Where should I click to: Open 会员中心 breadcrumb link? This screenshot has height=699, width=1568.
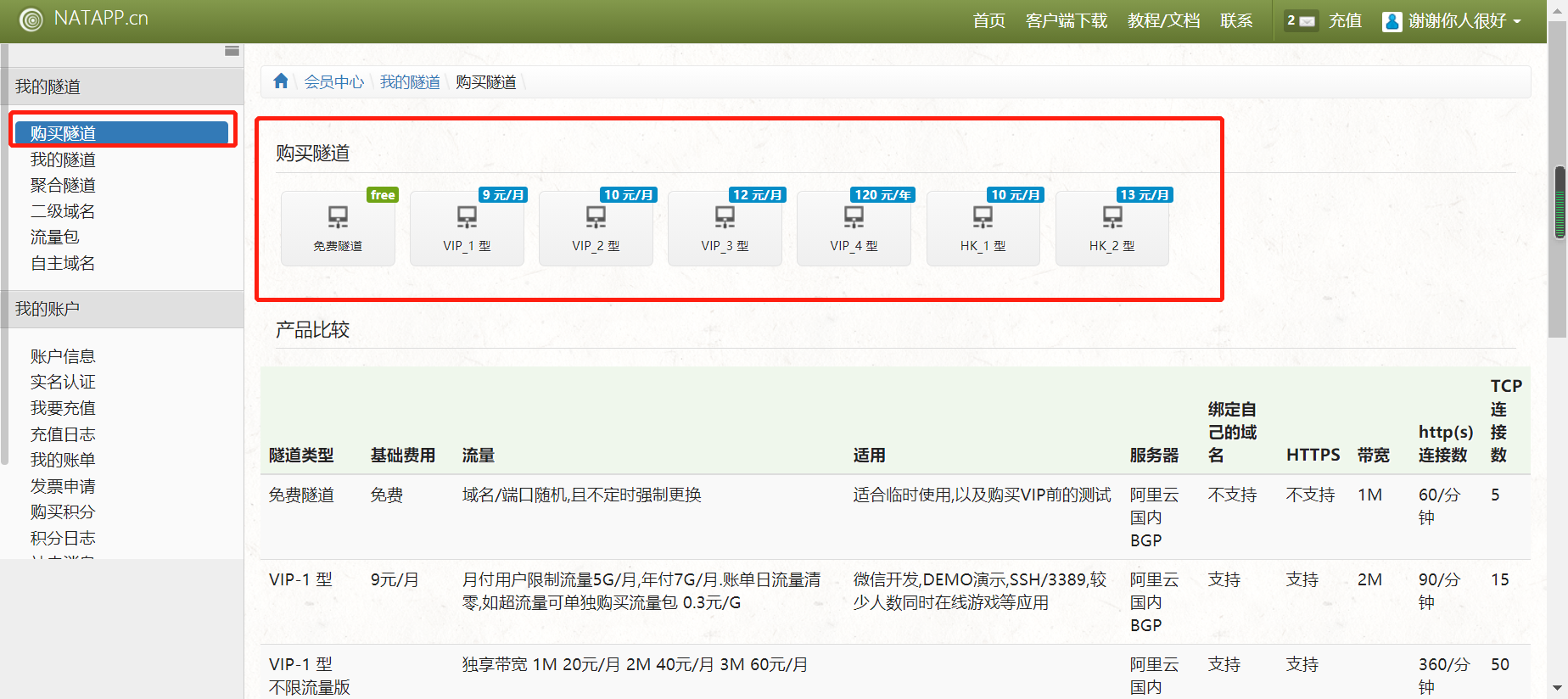pyautogui.click(x=333, y=82)
